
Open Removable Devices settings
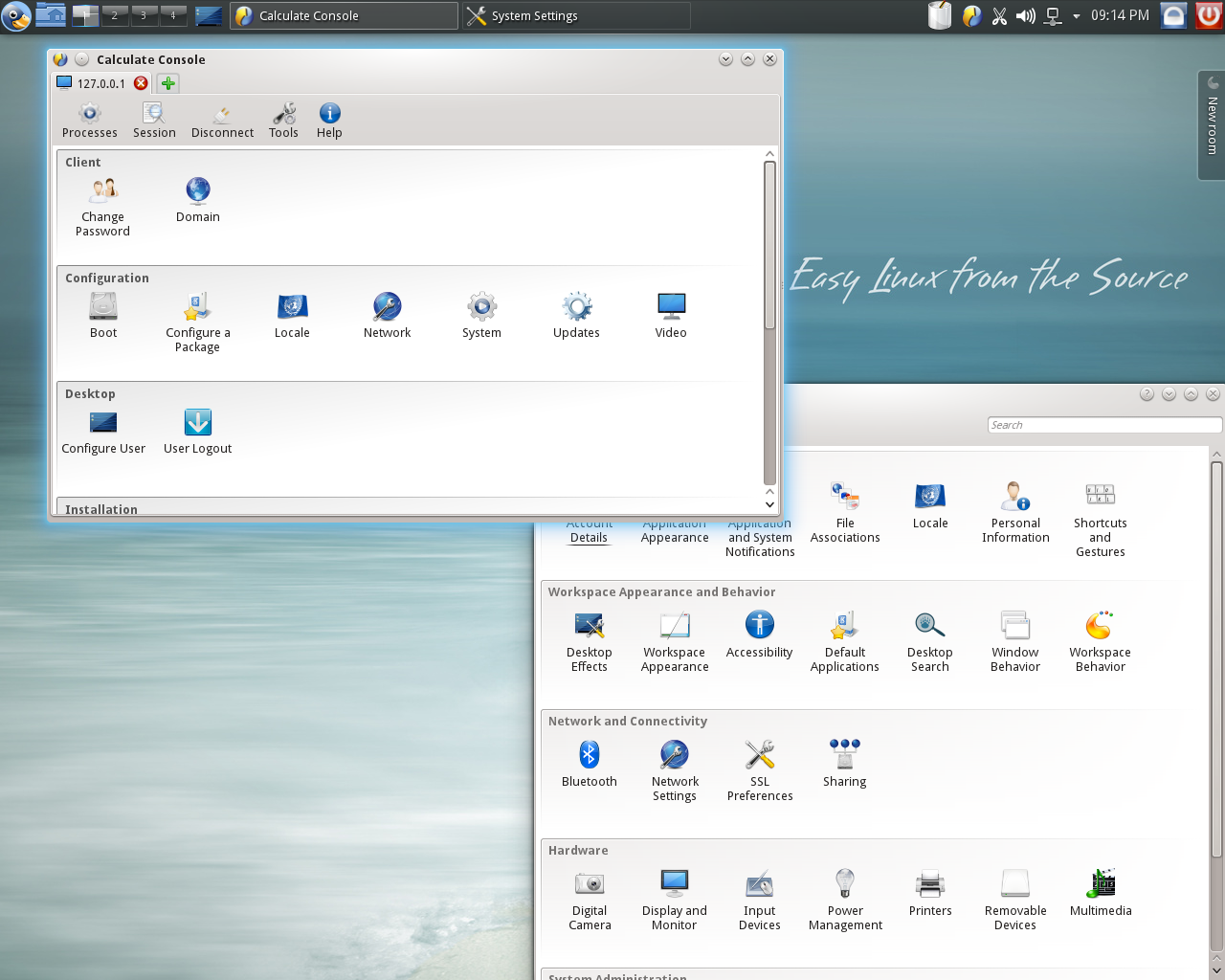tap(1015, 901)
